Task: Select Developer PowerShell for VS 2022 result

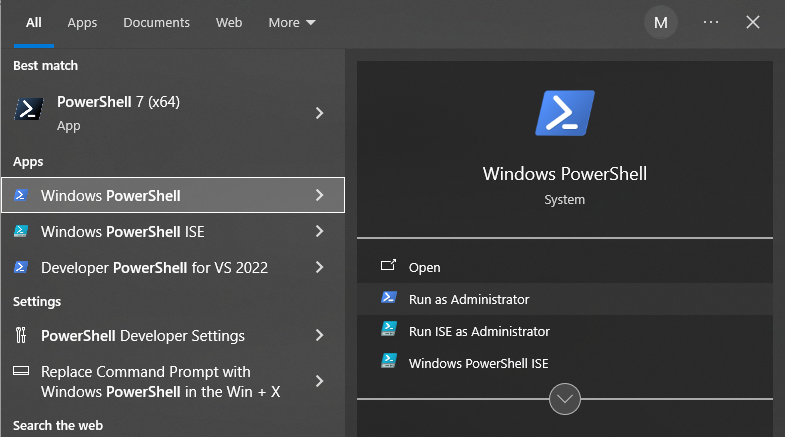Action: [173, 267]
